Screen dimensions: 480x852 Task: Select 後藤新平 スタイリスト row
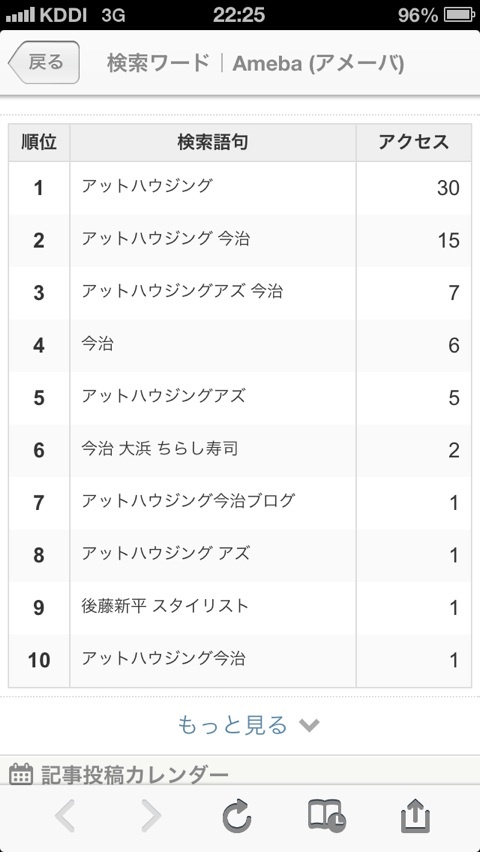tap(240, 607)
